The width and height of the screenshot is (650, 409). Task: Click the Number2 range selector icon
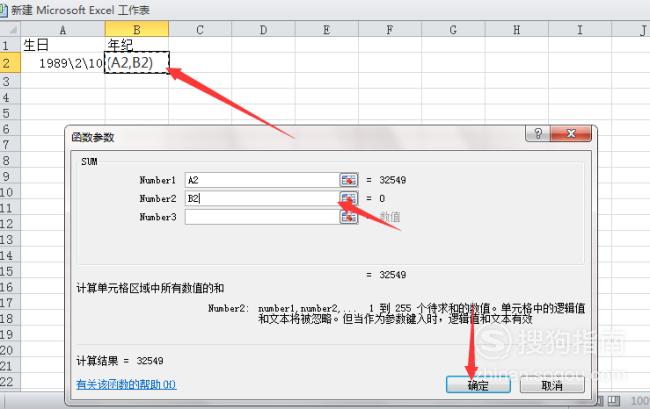coord(348,198)
